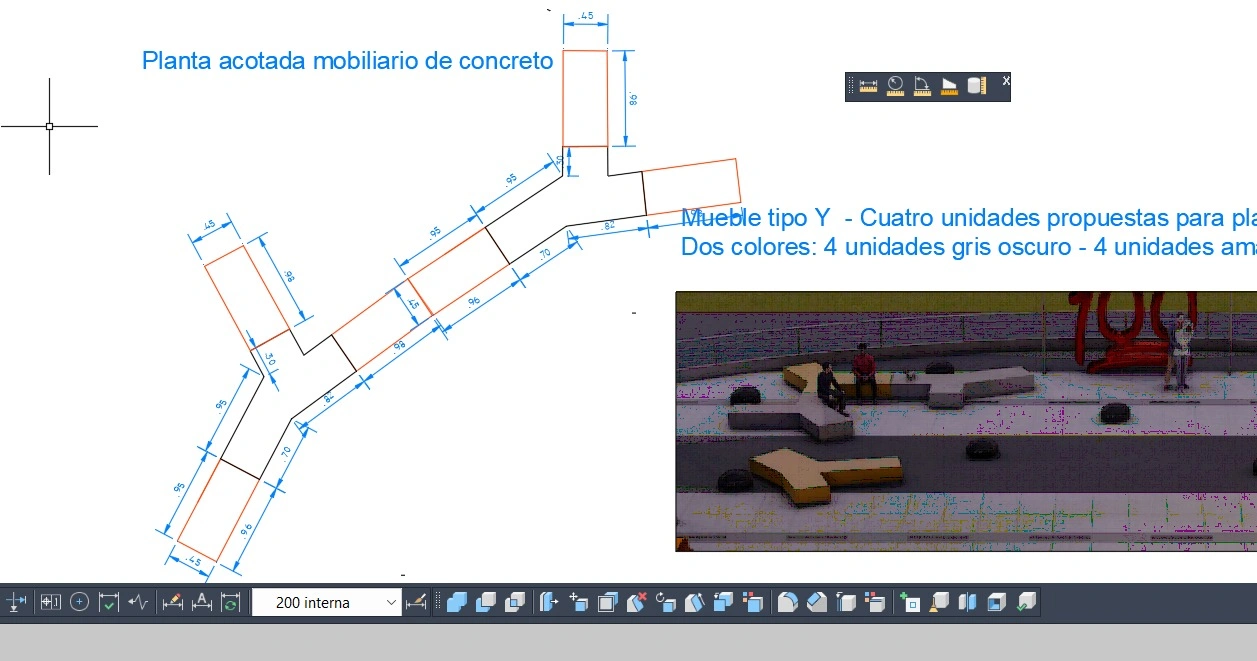
Task: Click the Dimension Text Edit icon
Action: [x=202, y=603]
